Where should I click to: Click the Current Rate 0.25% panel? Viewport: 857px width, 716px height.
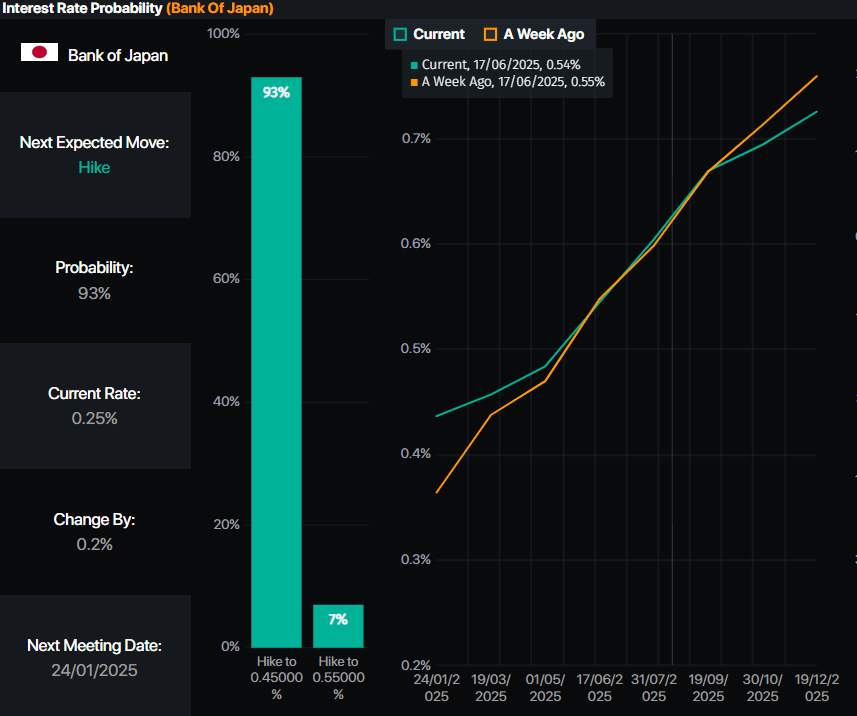(94, 406)
